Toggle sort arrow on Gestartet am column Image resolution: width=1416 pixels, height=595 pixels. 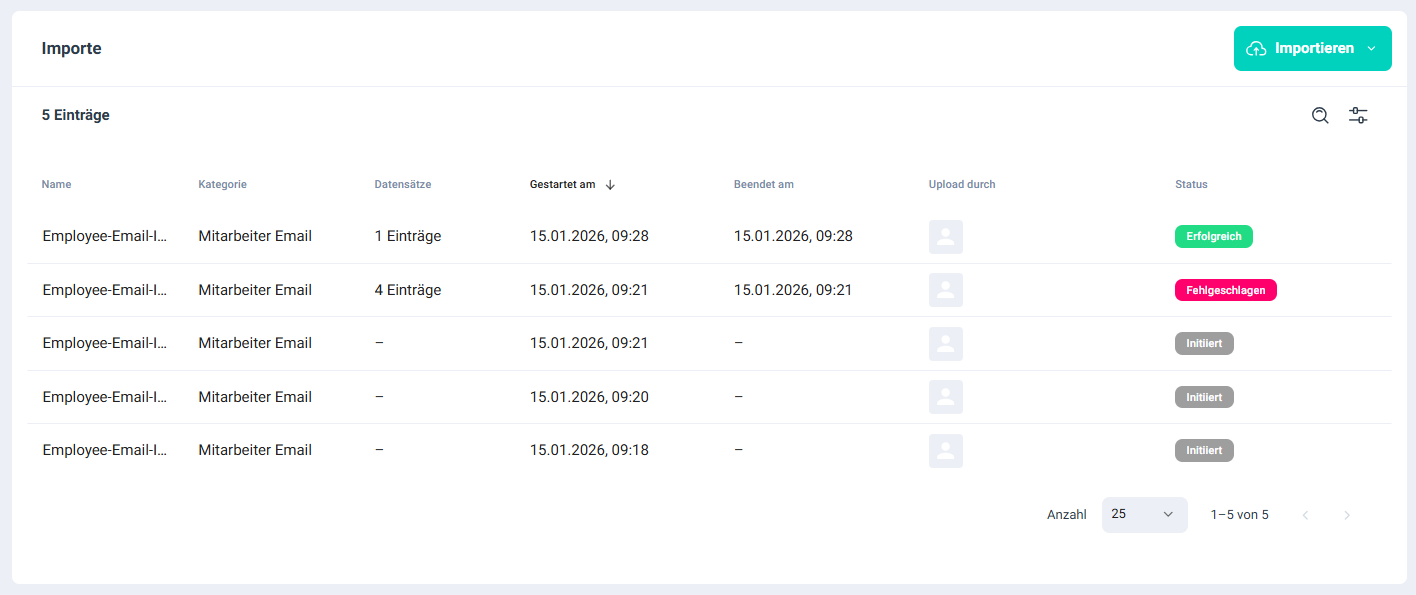610,185
